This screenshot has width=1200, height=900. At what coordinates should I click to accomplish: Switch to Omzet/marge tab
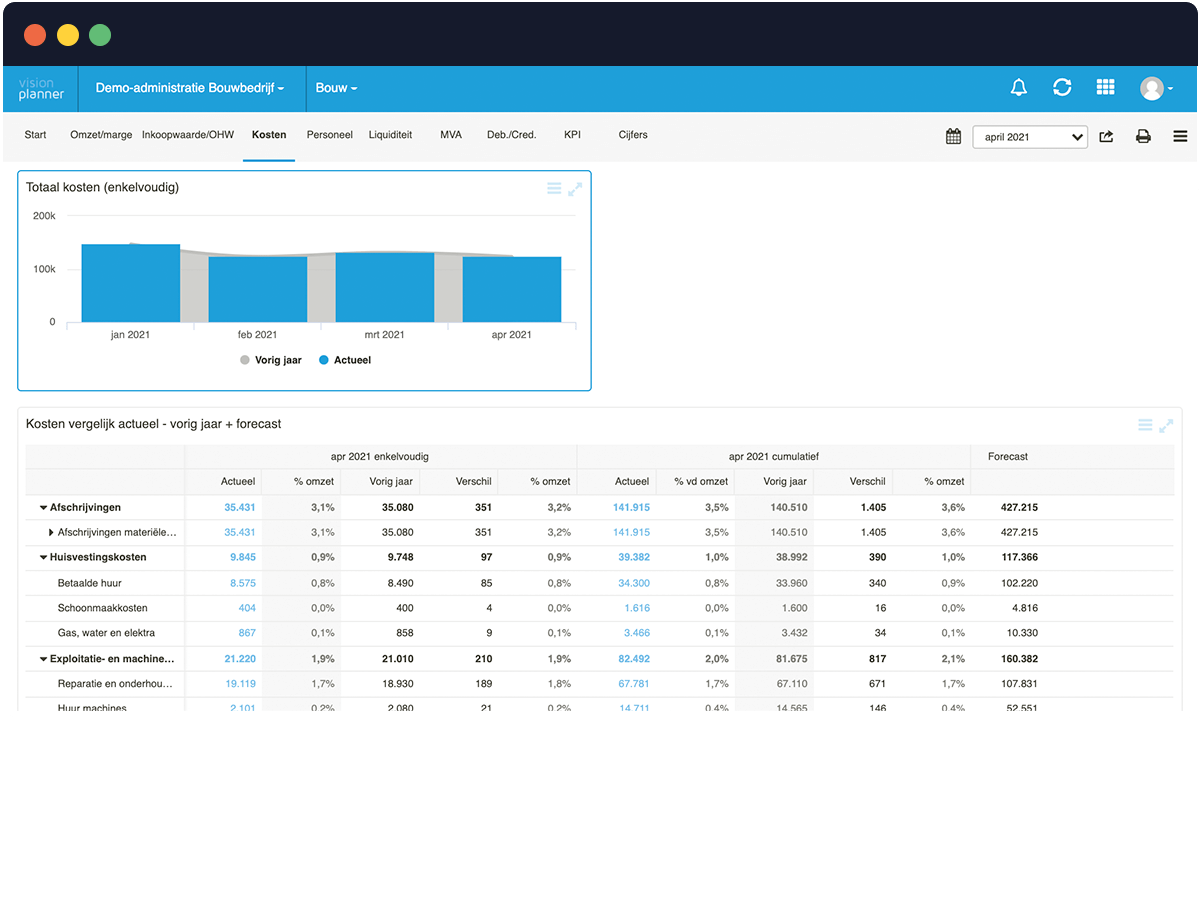[x=101, y=135]
